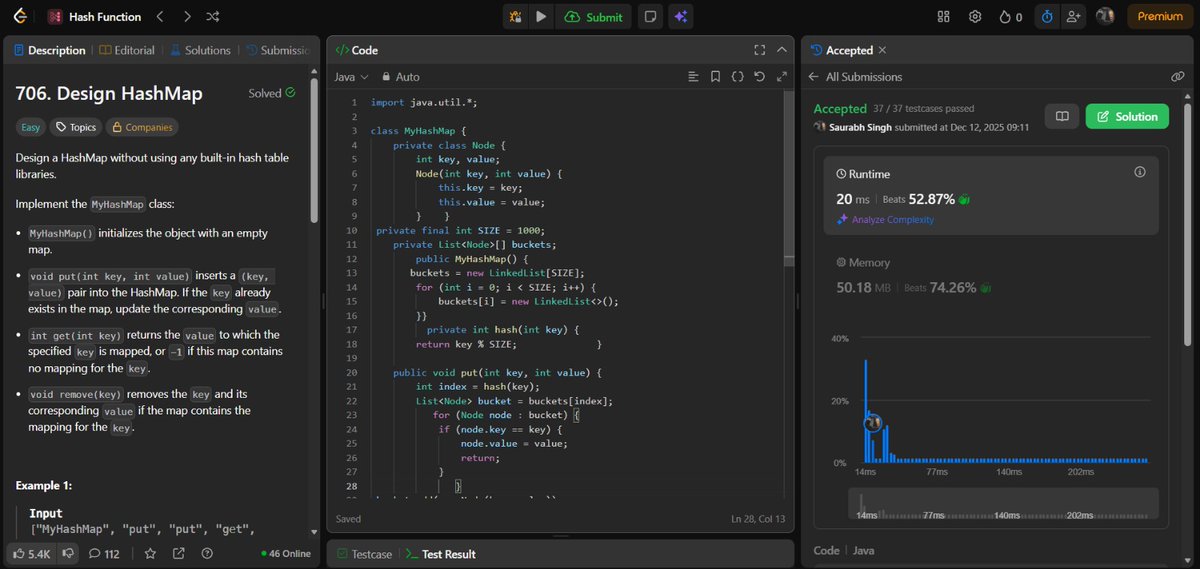1200x569 pixels.
Task: Click the streak flame counter
Action: coord(1011,16)
